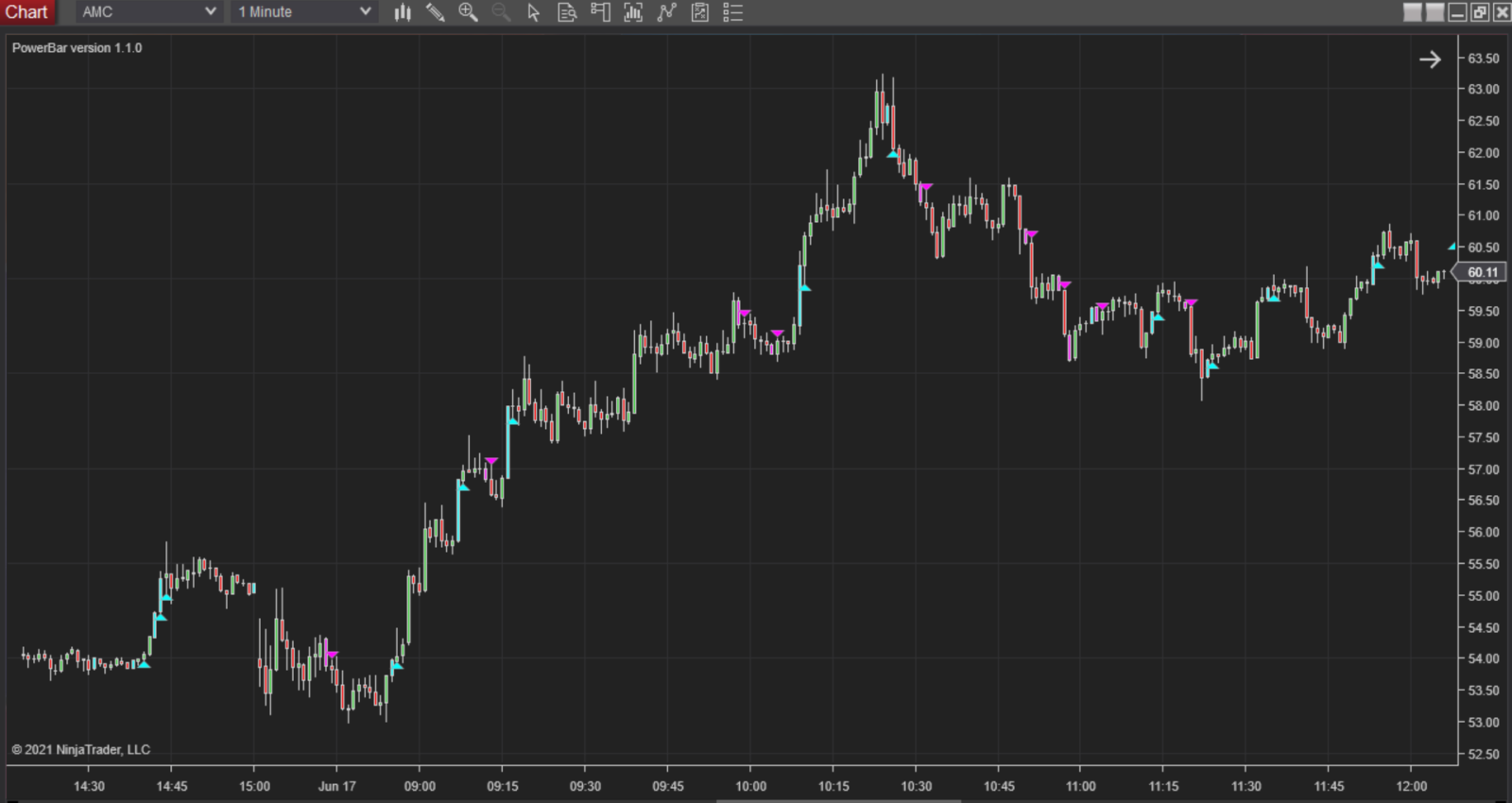Expand the AMC instrument dropdown
The width and height of the screenshot is (1512, 803).
(x=210, y=12)
